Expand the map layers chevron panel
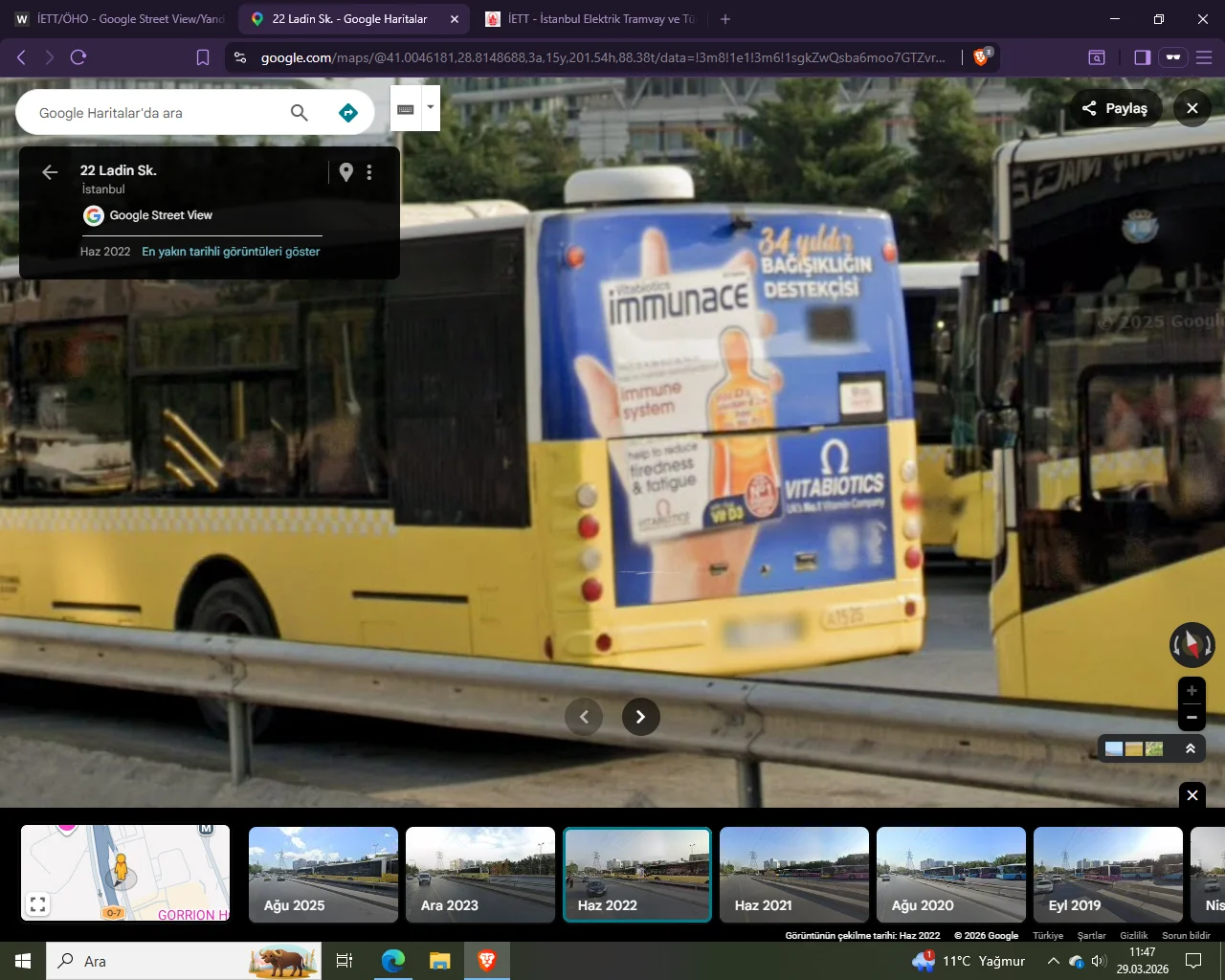 coord(1191,748)
